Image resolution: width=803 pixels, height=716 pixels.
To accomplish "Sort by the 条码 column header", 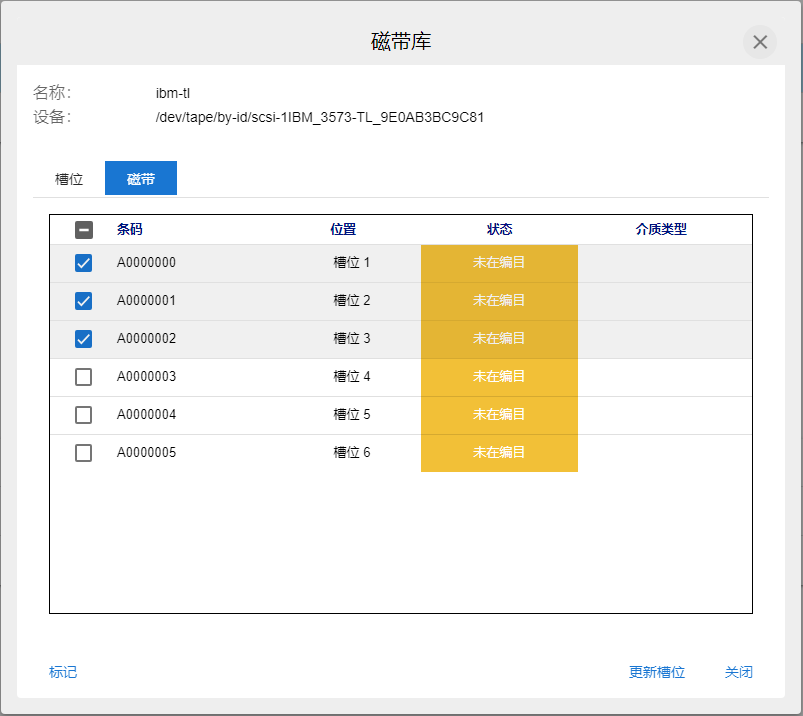I will (x=130, y=229).
